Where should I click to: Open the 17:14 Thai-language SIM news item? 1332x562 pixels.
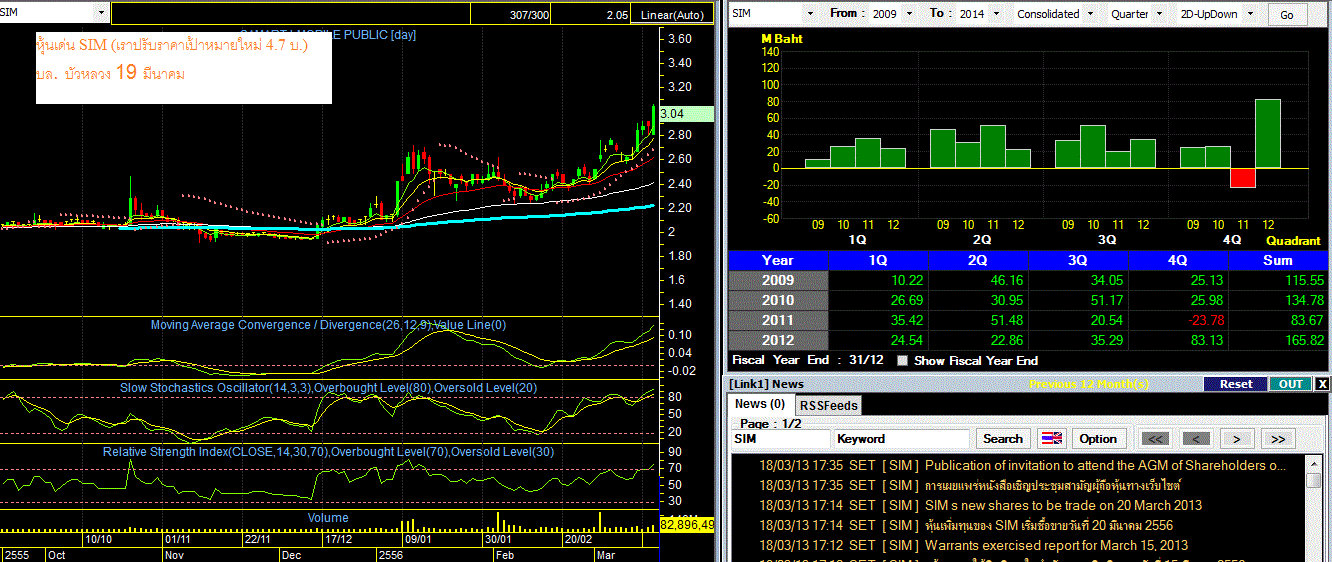coord(1048,525)
